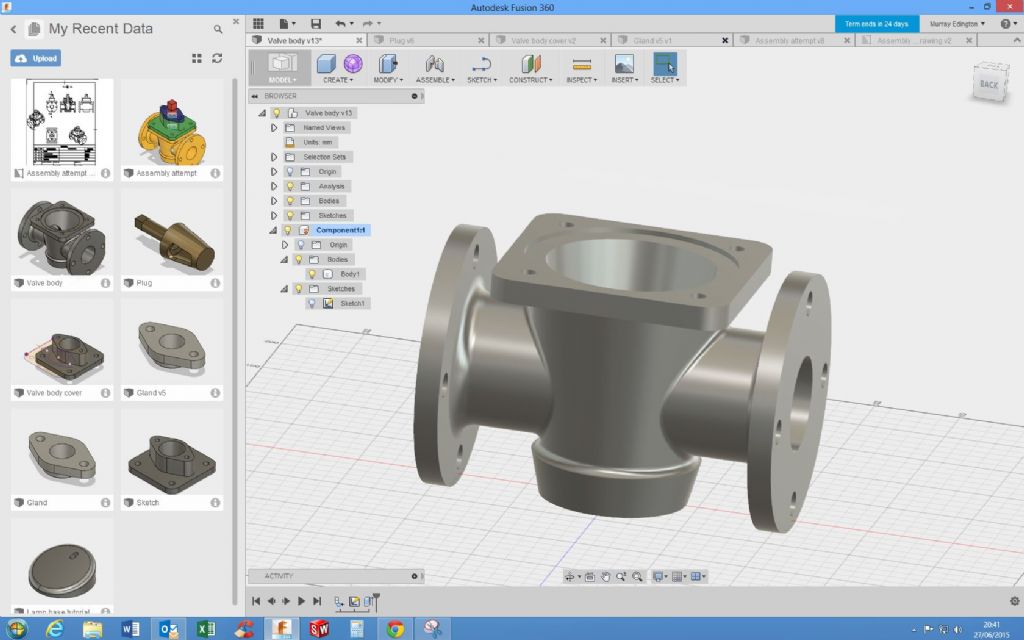The image size is (1024, 640).
Task: Expand Origin under Component1:1
Action: point(285,245)
